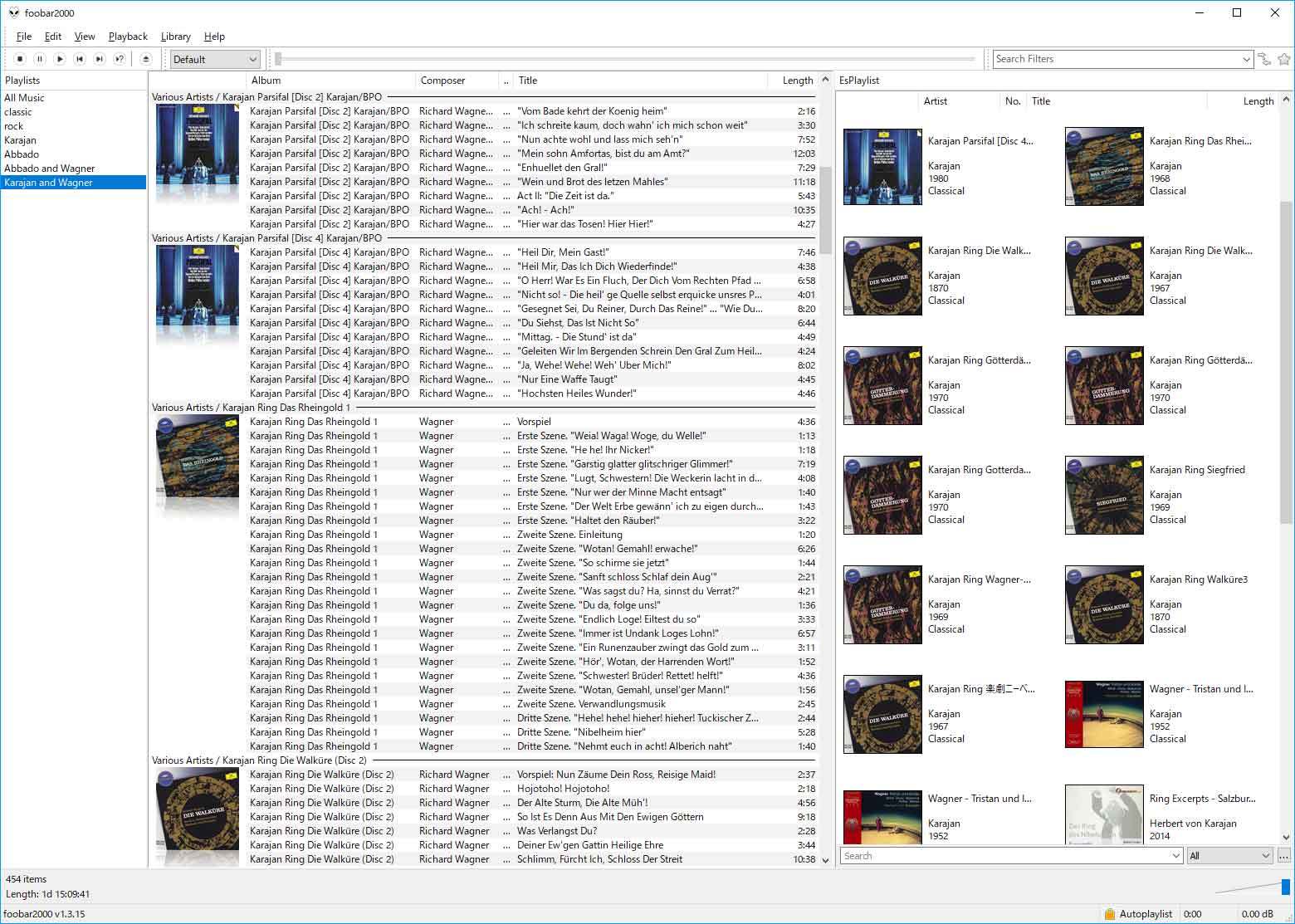Expand the Search Filters dropdown arrow
The height and width of the screenshot is (924, 1295).
coord(1246,59)
